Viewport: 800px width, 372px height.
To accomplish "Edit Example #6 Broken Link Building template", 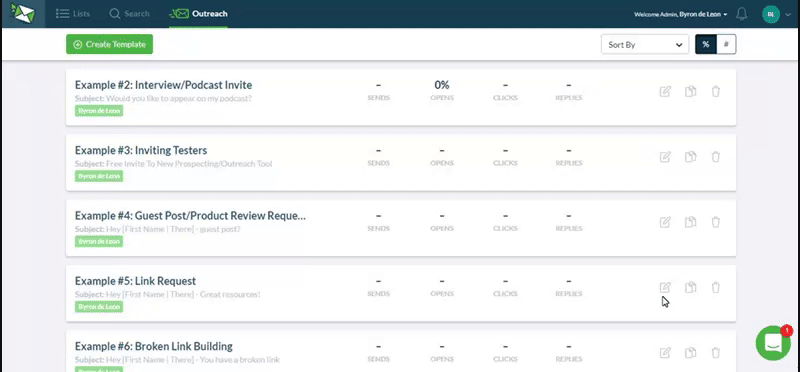I will pos(665,353).
